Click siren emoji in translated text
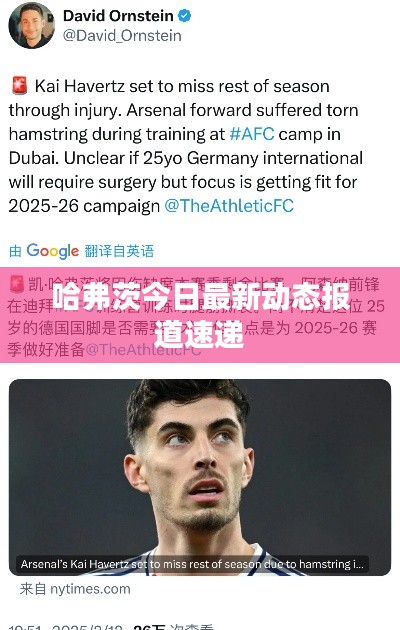The height and width of the screenshot is (630, 400). [x=17, y=284]
